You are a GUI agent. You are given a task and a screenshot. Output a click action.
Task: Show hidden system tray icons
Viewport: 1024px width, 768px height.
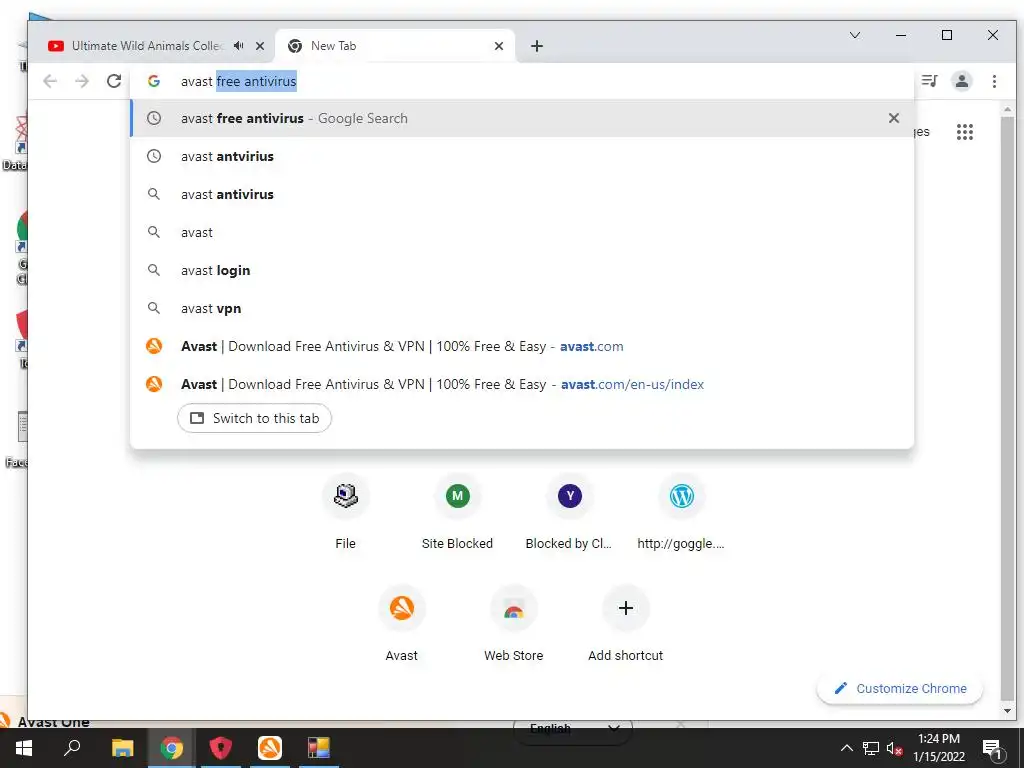tap(846, 748)
